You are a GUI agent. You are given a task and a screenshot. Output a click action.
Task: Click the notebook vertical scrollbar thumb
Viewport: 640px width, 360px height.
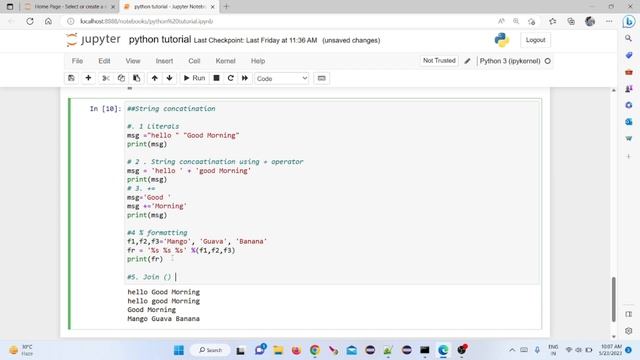point(613,299)
